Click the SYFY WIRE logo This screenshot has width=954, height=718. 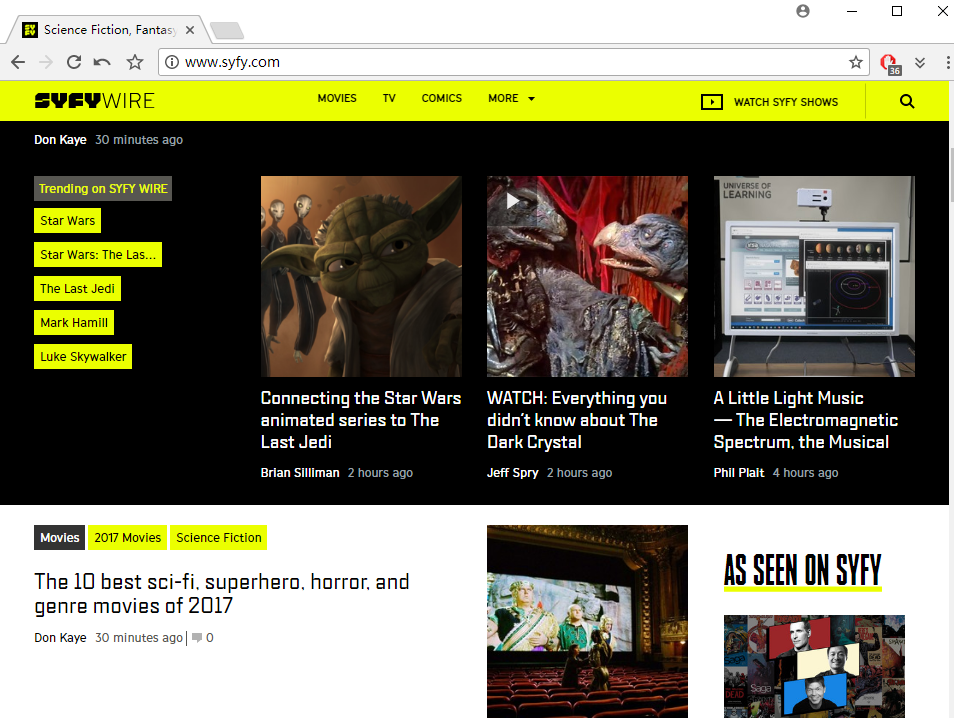click(x=94, y=100)
